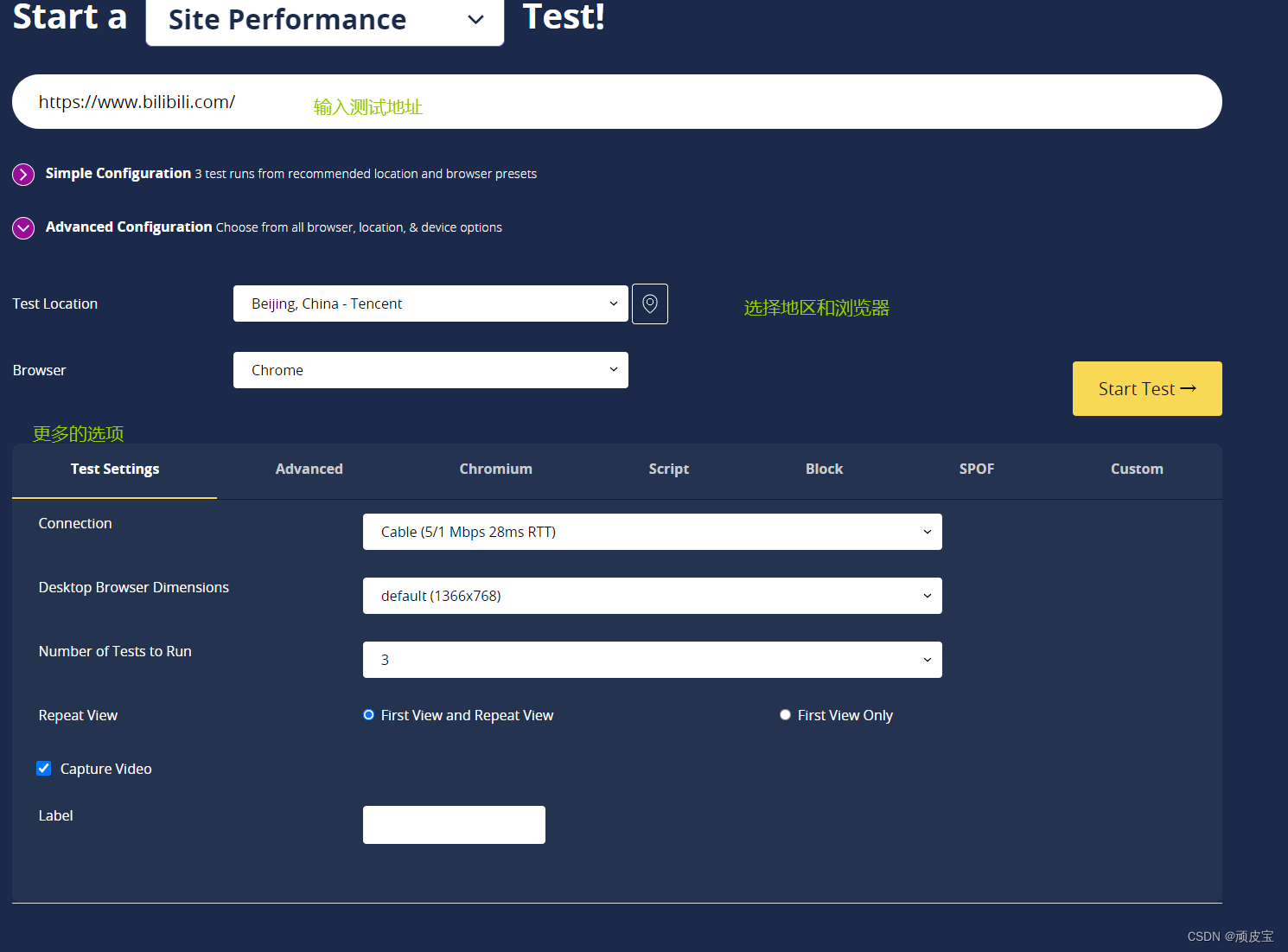Switch to the Script tab
Viewport: 1288px width, 952px height.
click(669, 470)
